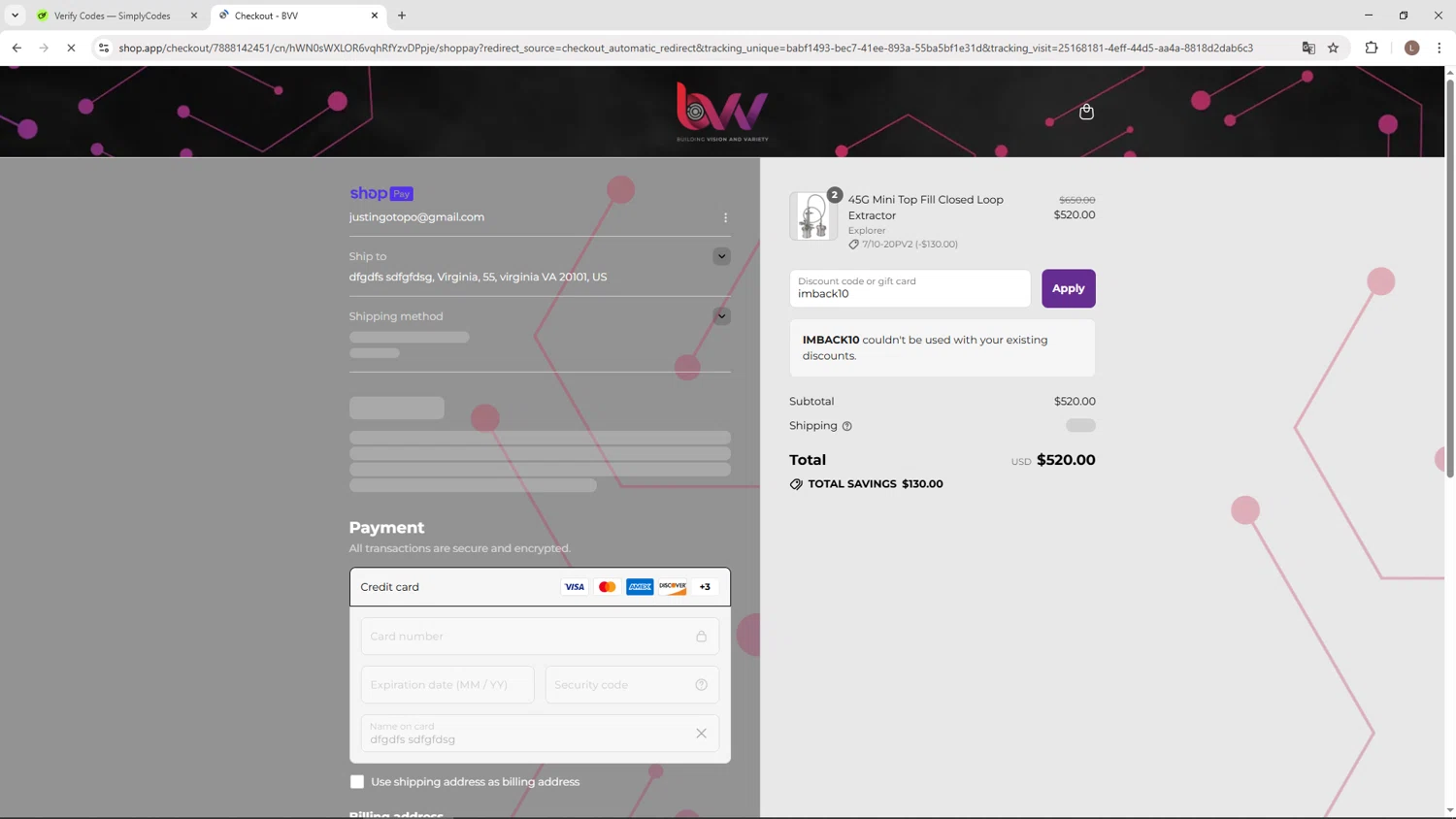Enable Use shipping address as billing address
Viewport: 1456px width, 819px height.
[x=357, y=782]
